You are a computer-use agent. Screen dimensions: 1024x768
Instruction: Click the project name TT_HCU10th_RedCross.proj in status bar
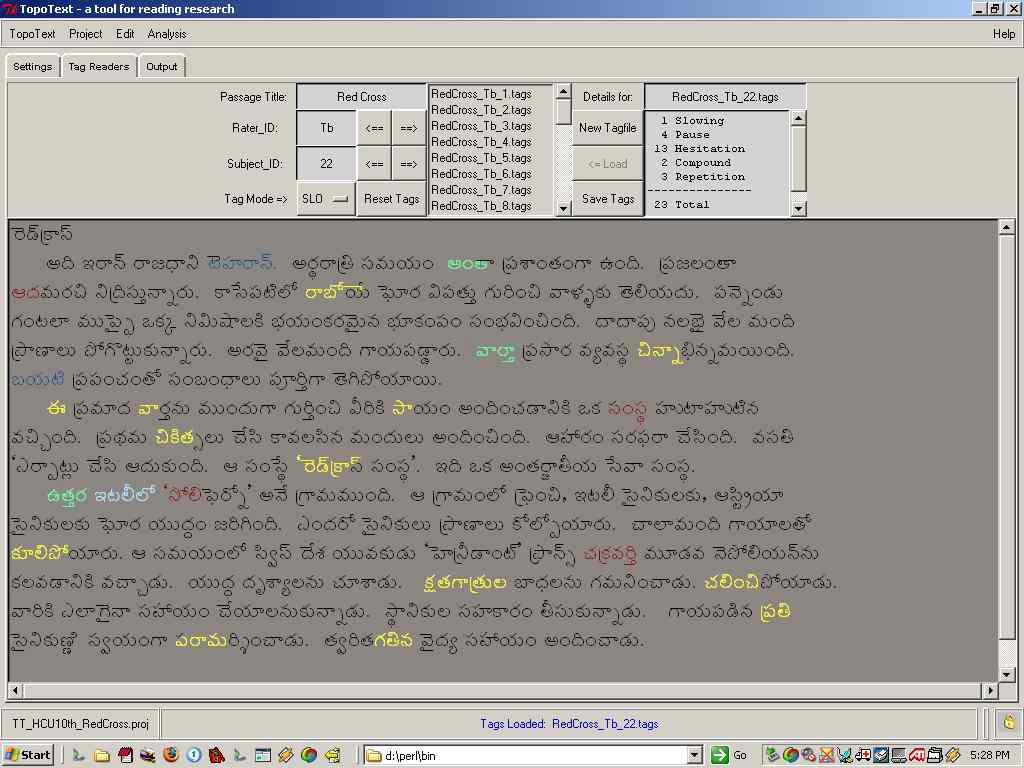click(80, 724)
